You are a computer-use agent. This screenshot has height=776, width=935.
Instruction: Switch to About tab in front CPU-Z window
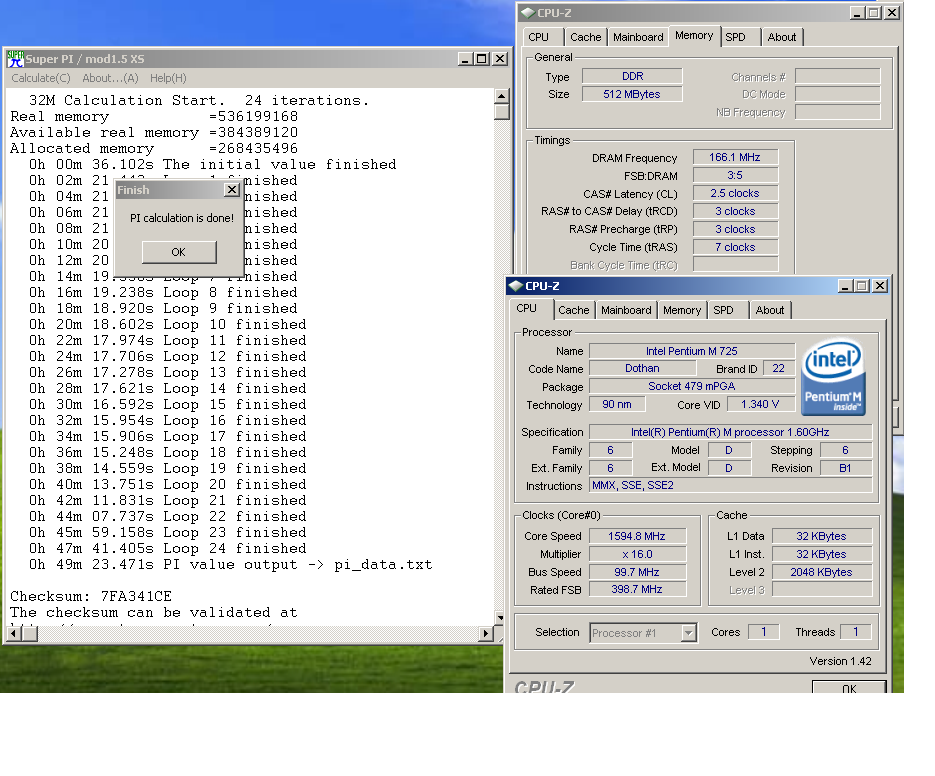770,310
